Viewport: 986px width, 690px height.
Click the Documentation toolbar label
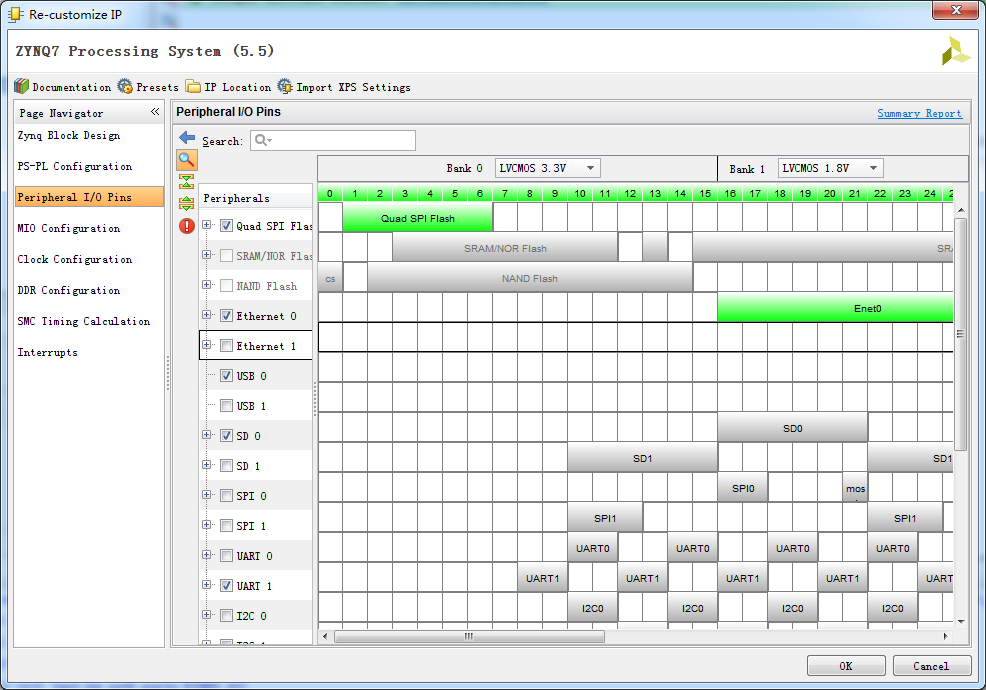(x=72, y=87)
